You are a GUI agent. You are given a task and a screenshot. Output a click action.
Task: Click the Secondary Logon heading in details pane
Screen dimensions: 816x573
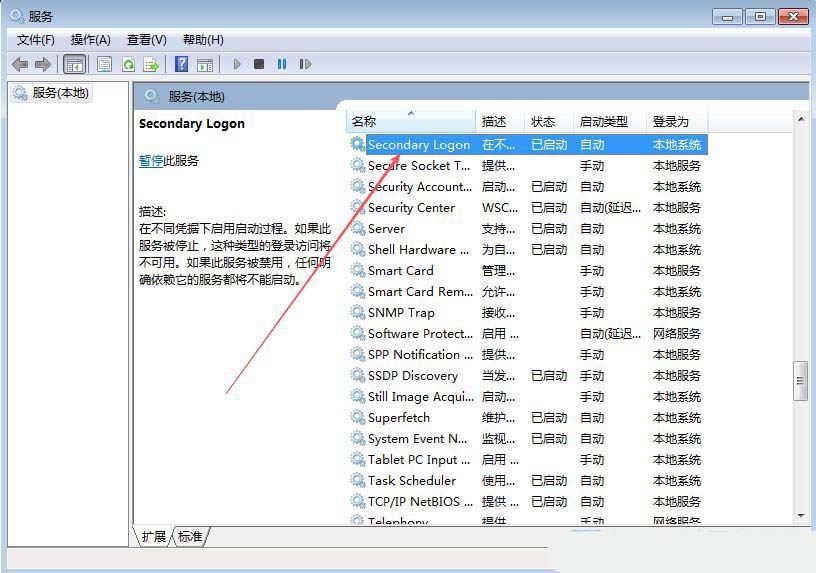192,123
